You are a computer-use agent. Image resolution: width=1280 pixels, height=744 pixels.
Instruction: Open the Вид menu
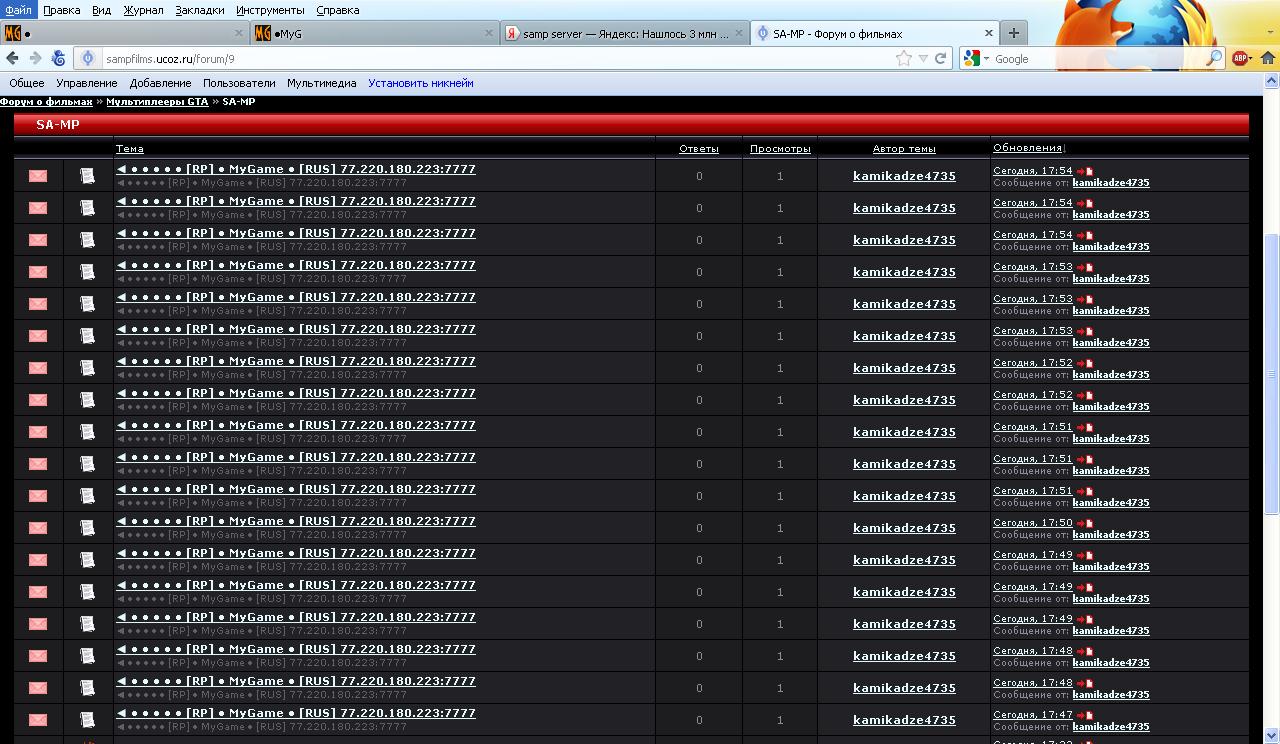coord(102,10)
